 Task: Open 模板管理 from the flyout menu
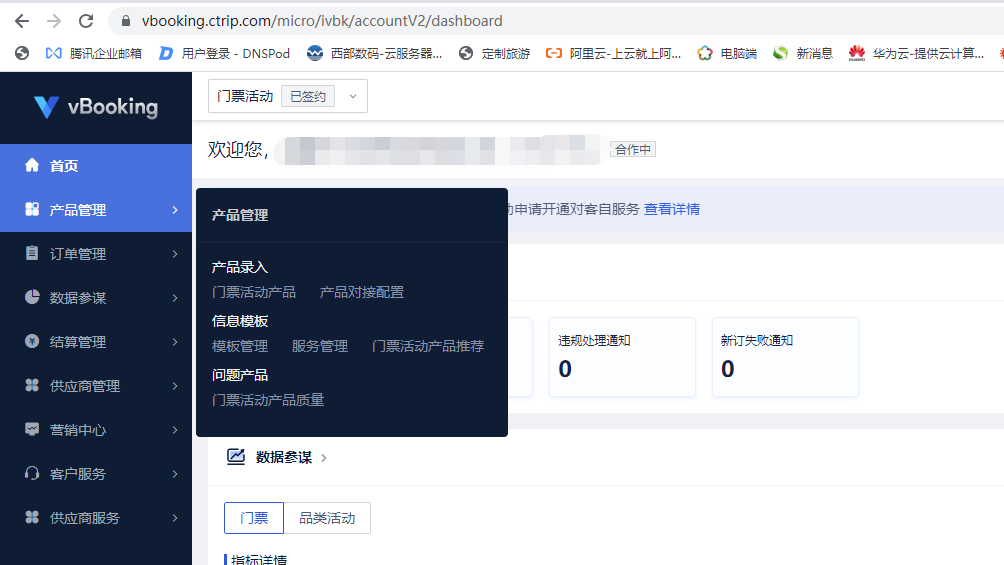[x=240, y=346]
